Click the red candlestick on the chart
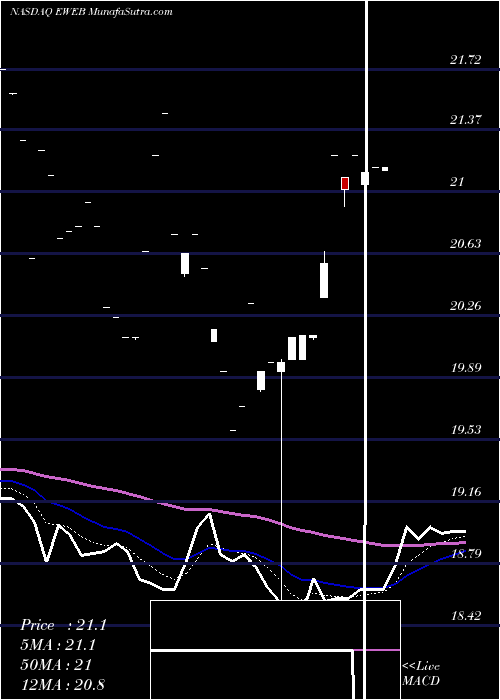500x700 pixels. click(345, 183)
